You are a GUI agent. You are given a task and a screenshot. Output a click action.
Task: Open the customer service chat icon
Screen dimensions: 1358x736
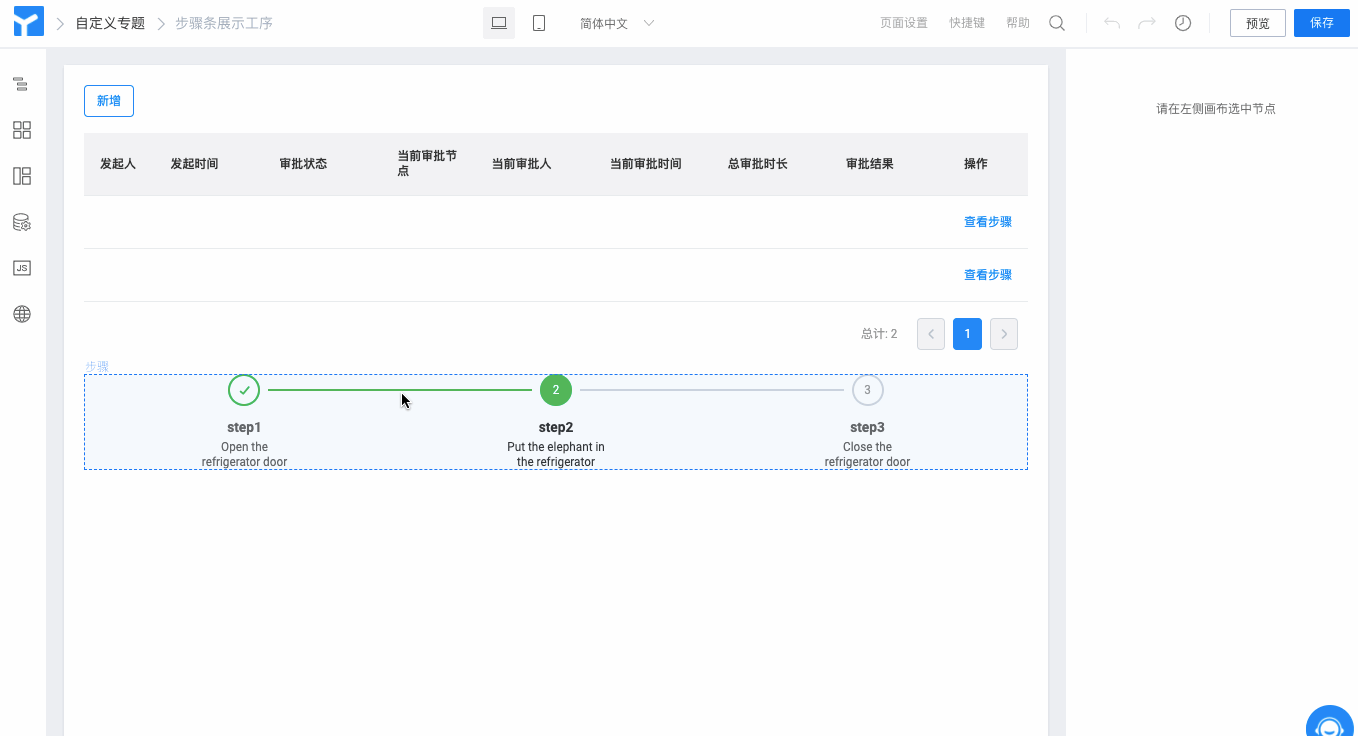(1329, 724)
